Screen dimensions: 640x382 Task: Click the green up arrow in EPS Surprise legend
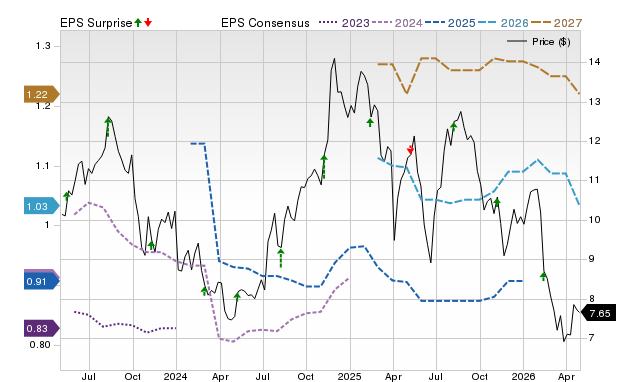coord(138,23)
